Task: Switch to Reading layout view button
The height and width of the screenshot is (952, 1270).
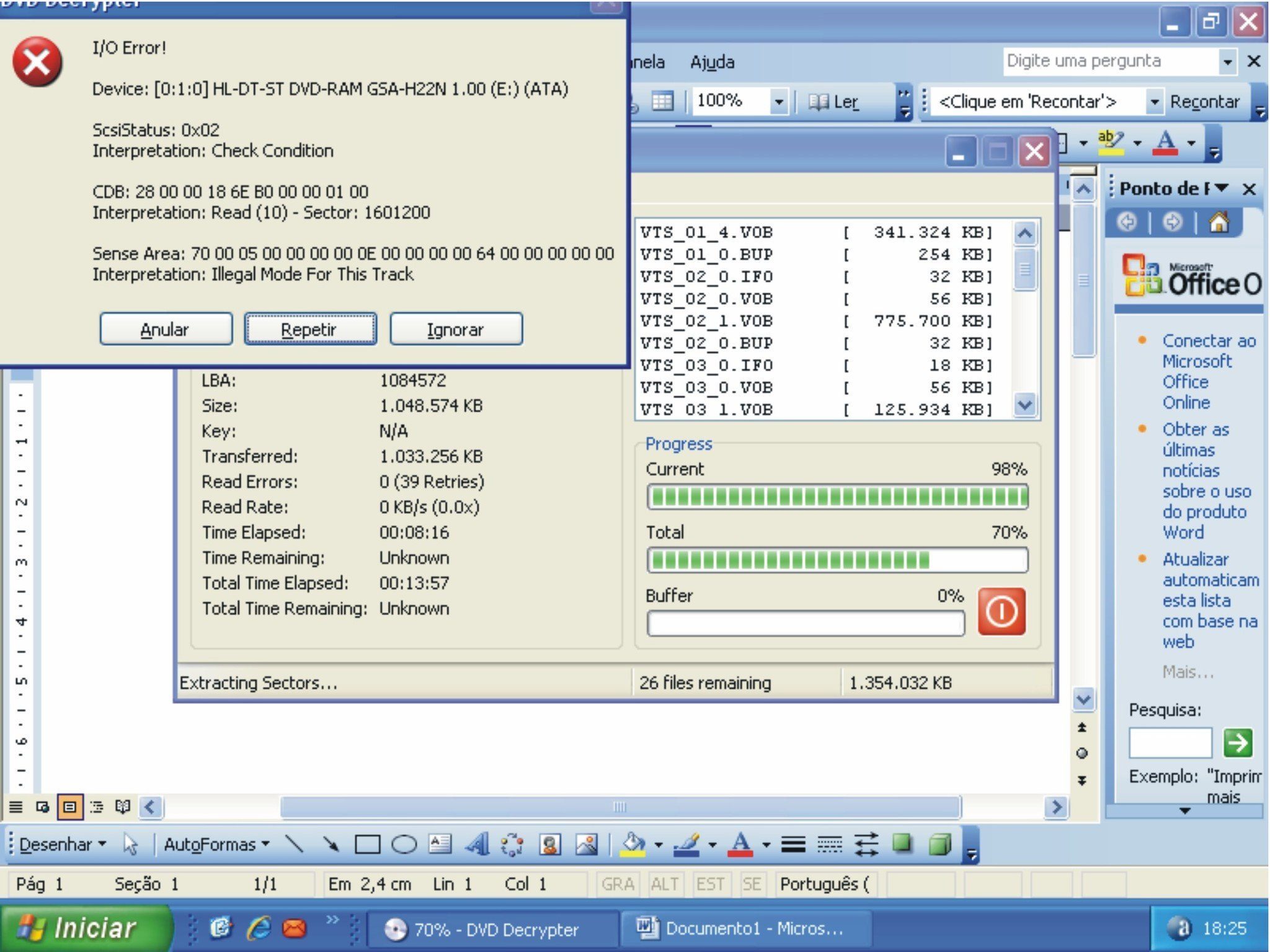Action: point(123,806)
